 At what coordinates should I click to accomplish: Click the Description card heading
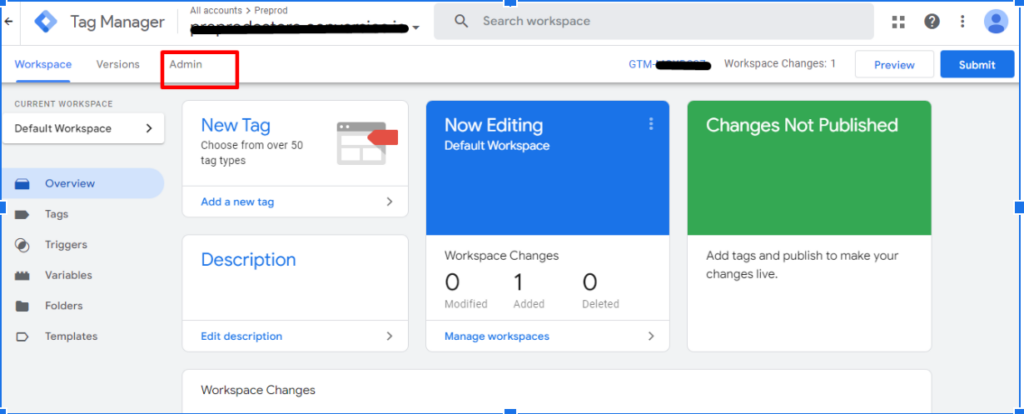tap(248, 260)
